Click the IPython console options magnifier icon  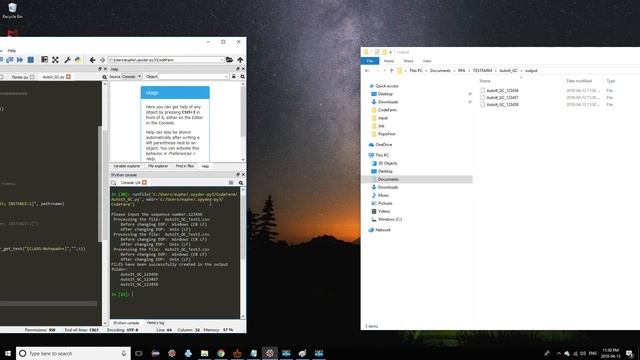tap(241, 183)
